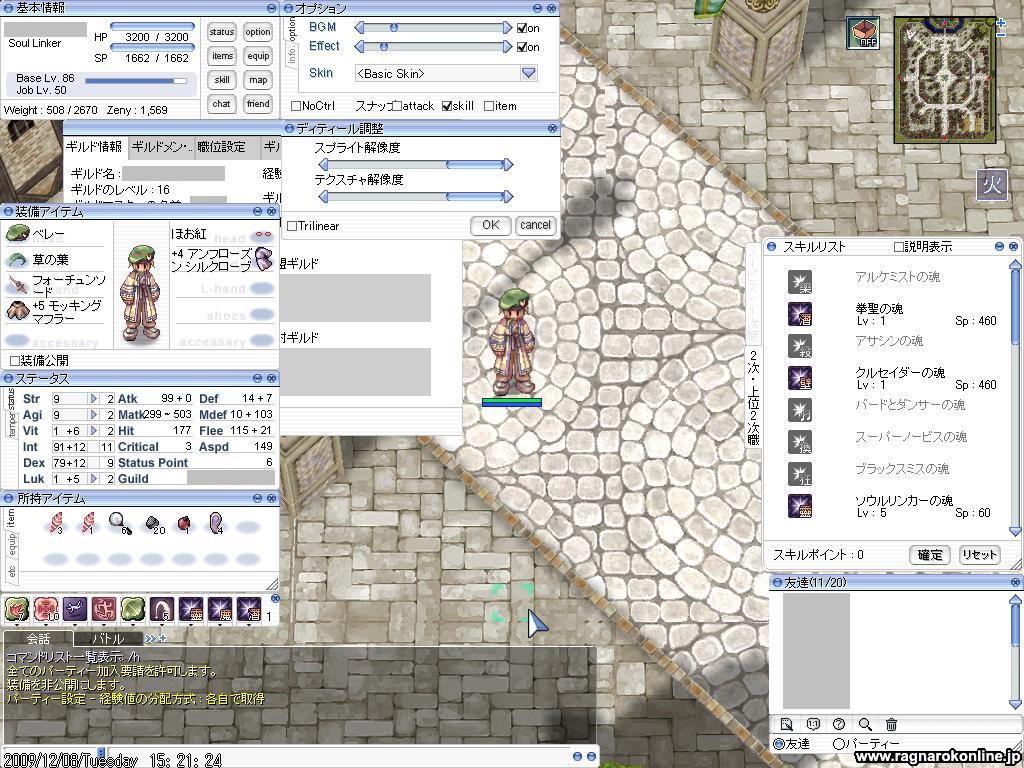Click the green leaf hotkey bar slot
Image resolution: width=1024 pixels, height=768 pixels.
[133, 609]
